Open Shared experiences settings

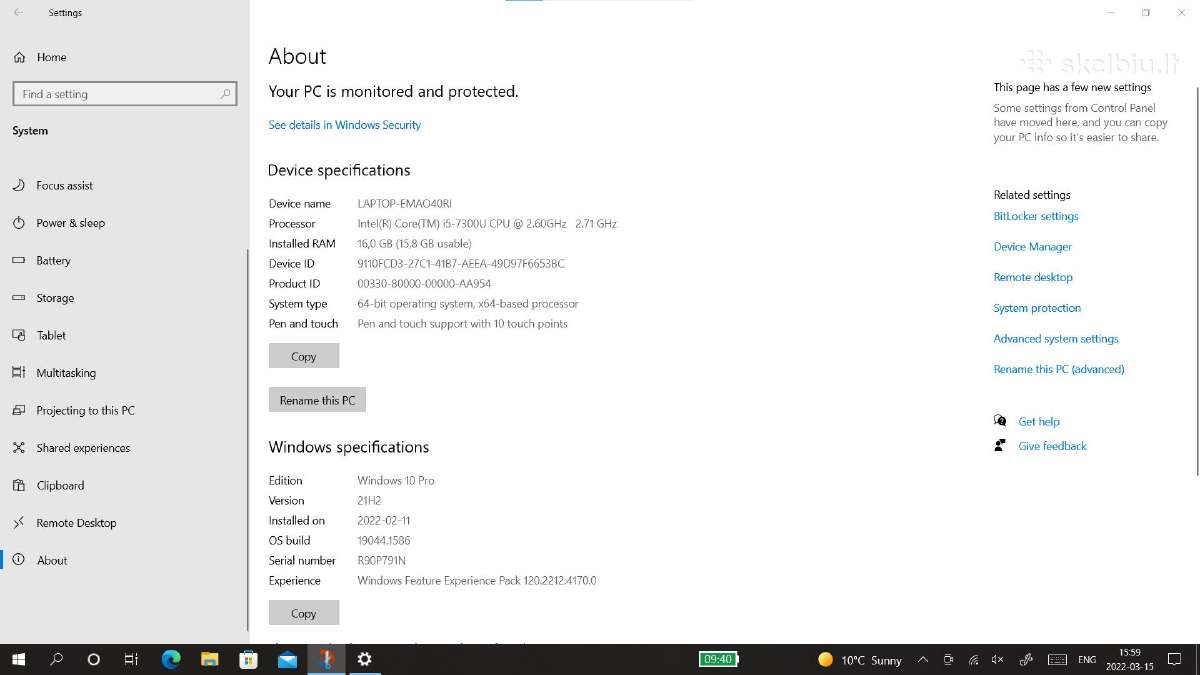[83, 448]
